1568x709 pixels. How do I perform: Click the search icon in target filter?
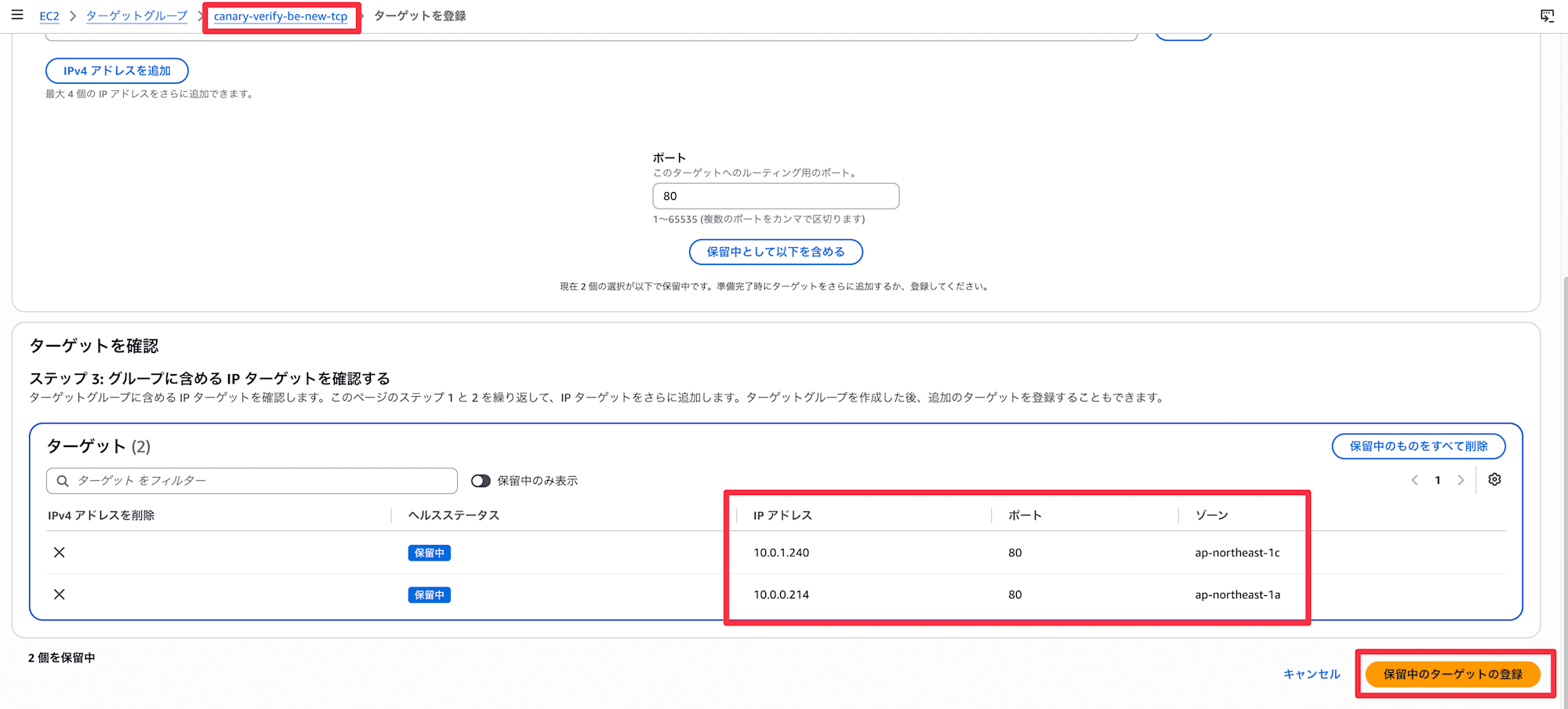point(63,481)
